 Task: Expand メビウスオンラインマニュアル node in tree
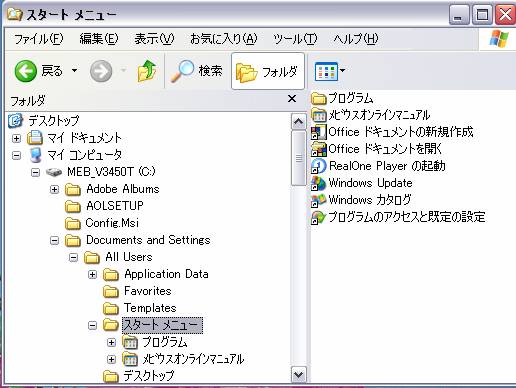coord(111,360)
